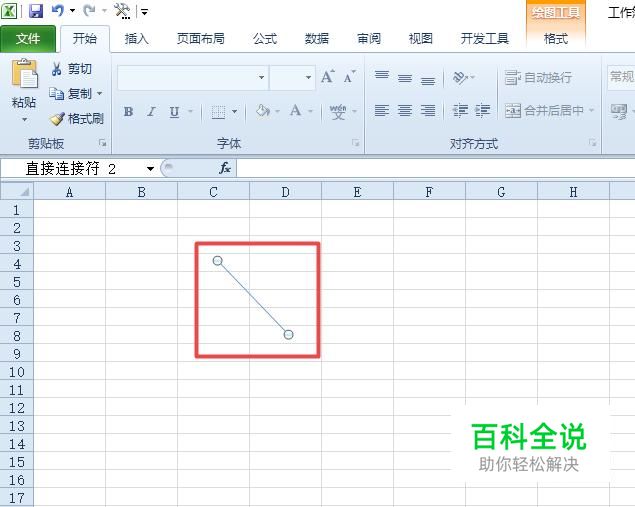
Task: Click the Cut scissors button
Action: pyautogui.click(x=71, y=69)
